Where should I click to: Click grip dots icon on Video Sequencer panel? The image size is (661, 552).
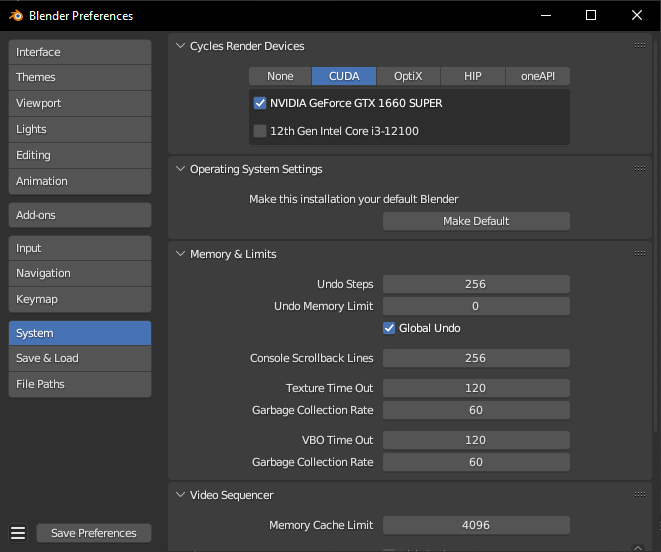point(640,494)
